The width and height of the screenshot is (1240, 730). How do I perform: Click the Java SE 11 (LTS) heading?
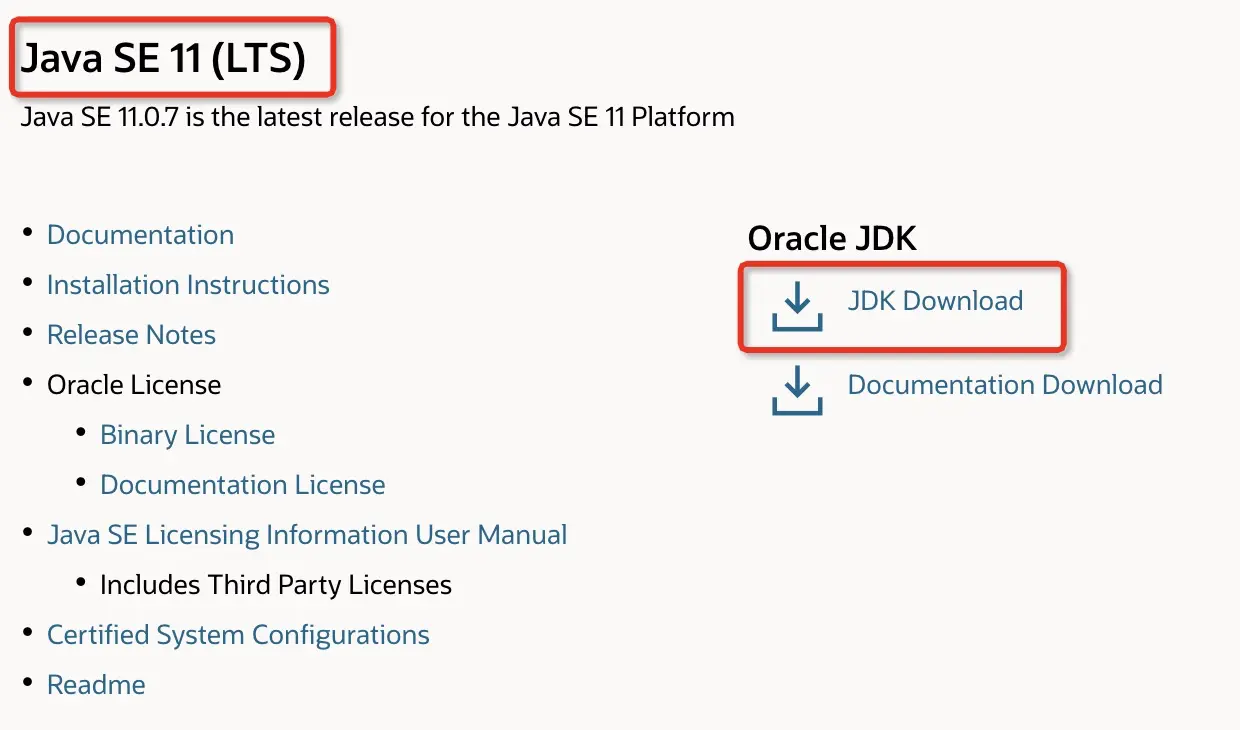pyautogui.click(x=163, y=58)
